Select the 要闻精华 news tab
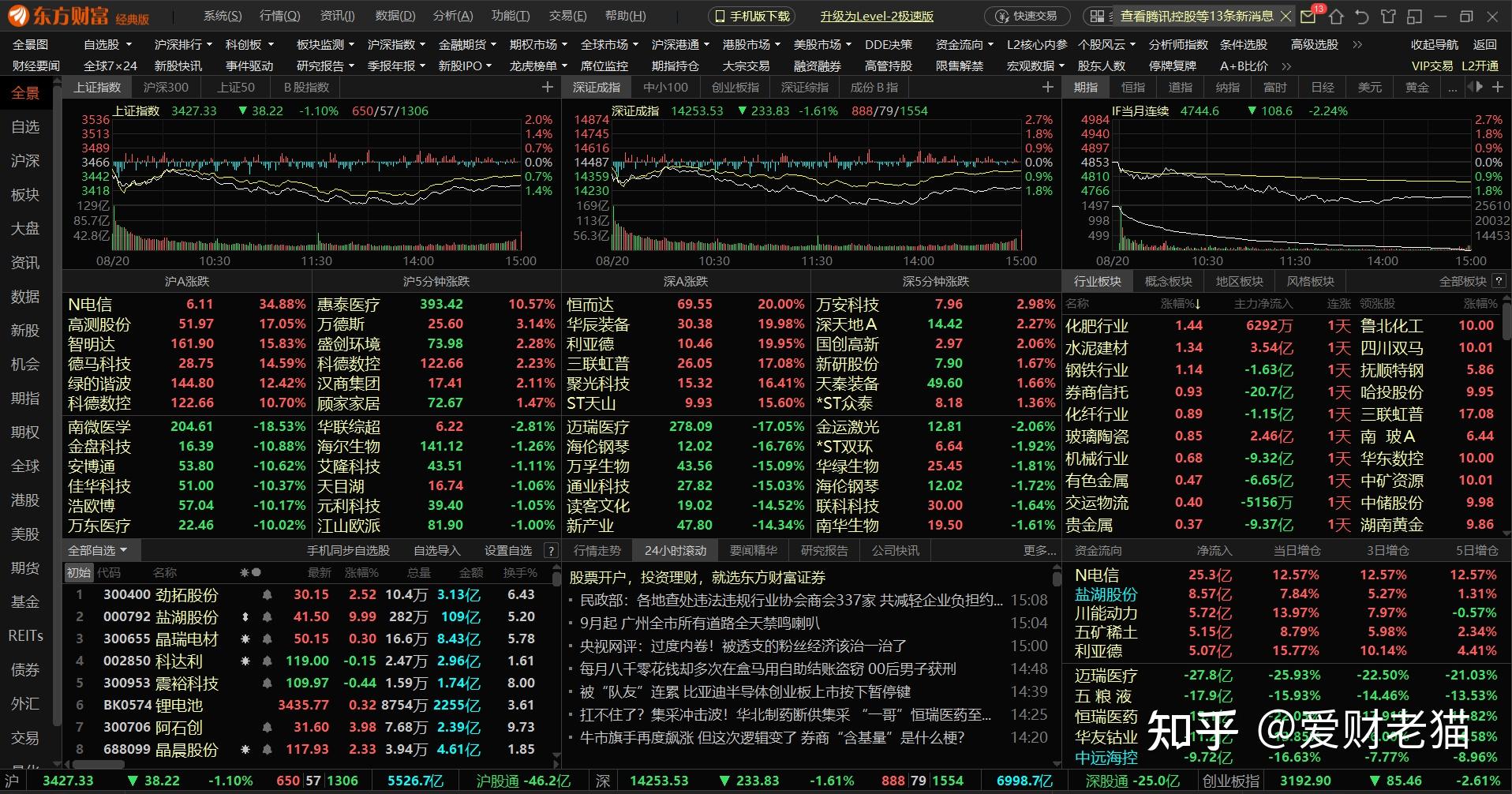Screen dimensions: 1512x794 point(753,550)
